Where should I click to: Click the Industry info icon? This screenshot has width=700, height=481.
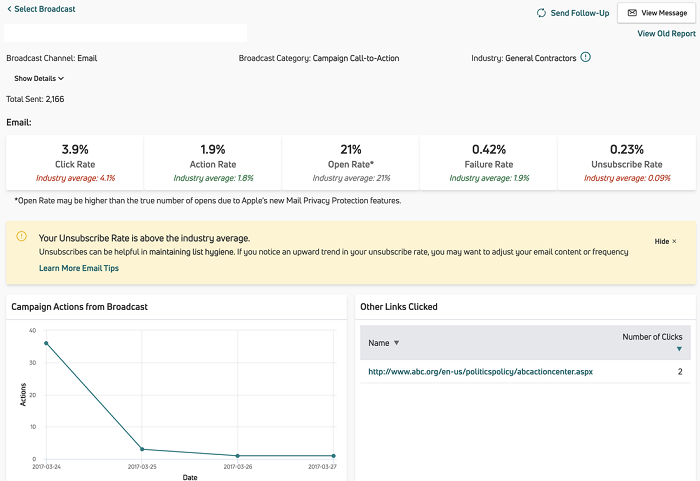[x=586, y=57]
